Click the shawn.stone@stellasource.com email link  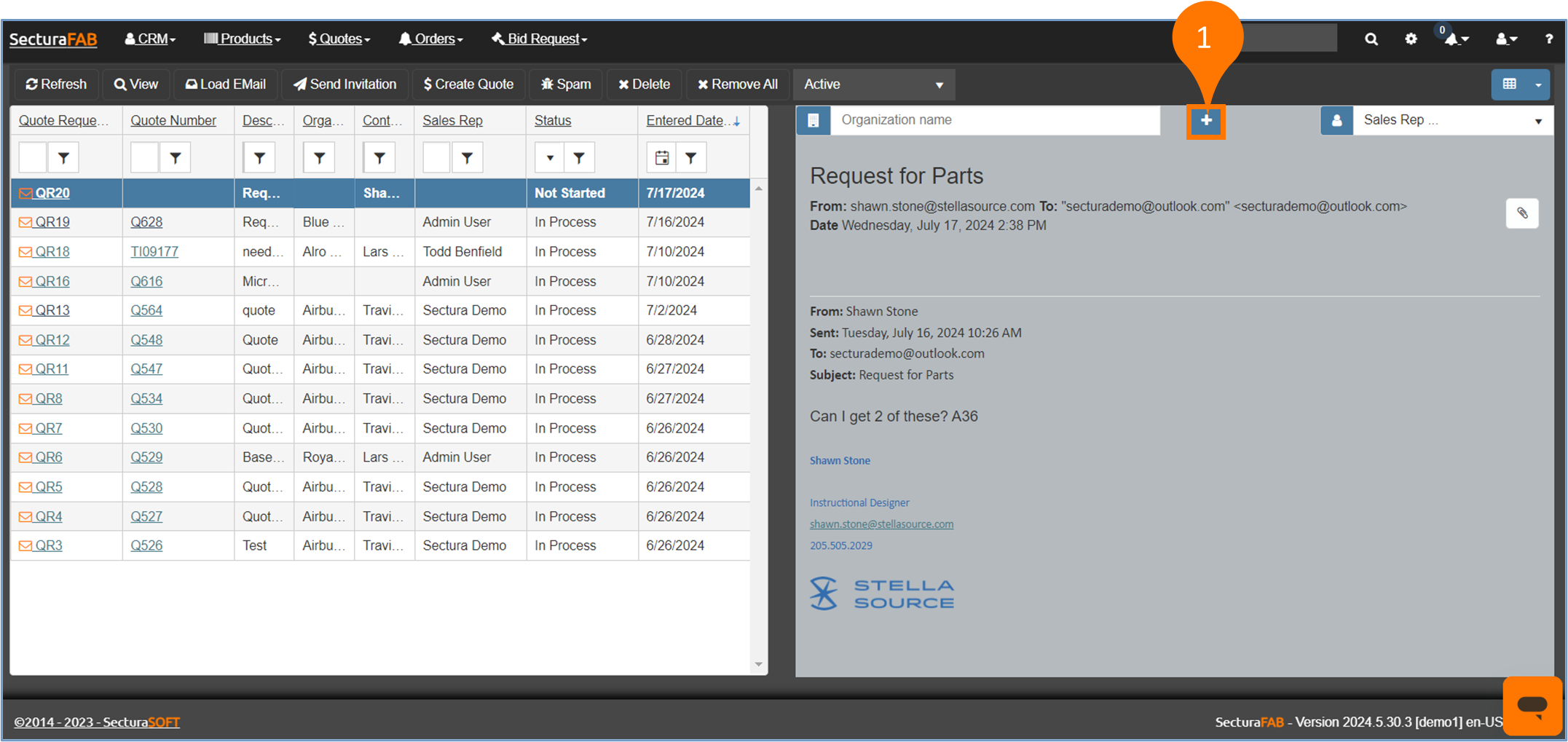click(881, 524)
